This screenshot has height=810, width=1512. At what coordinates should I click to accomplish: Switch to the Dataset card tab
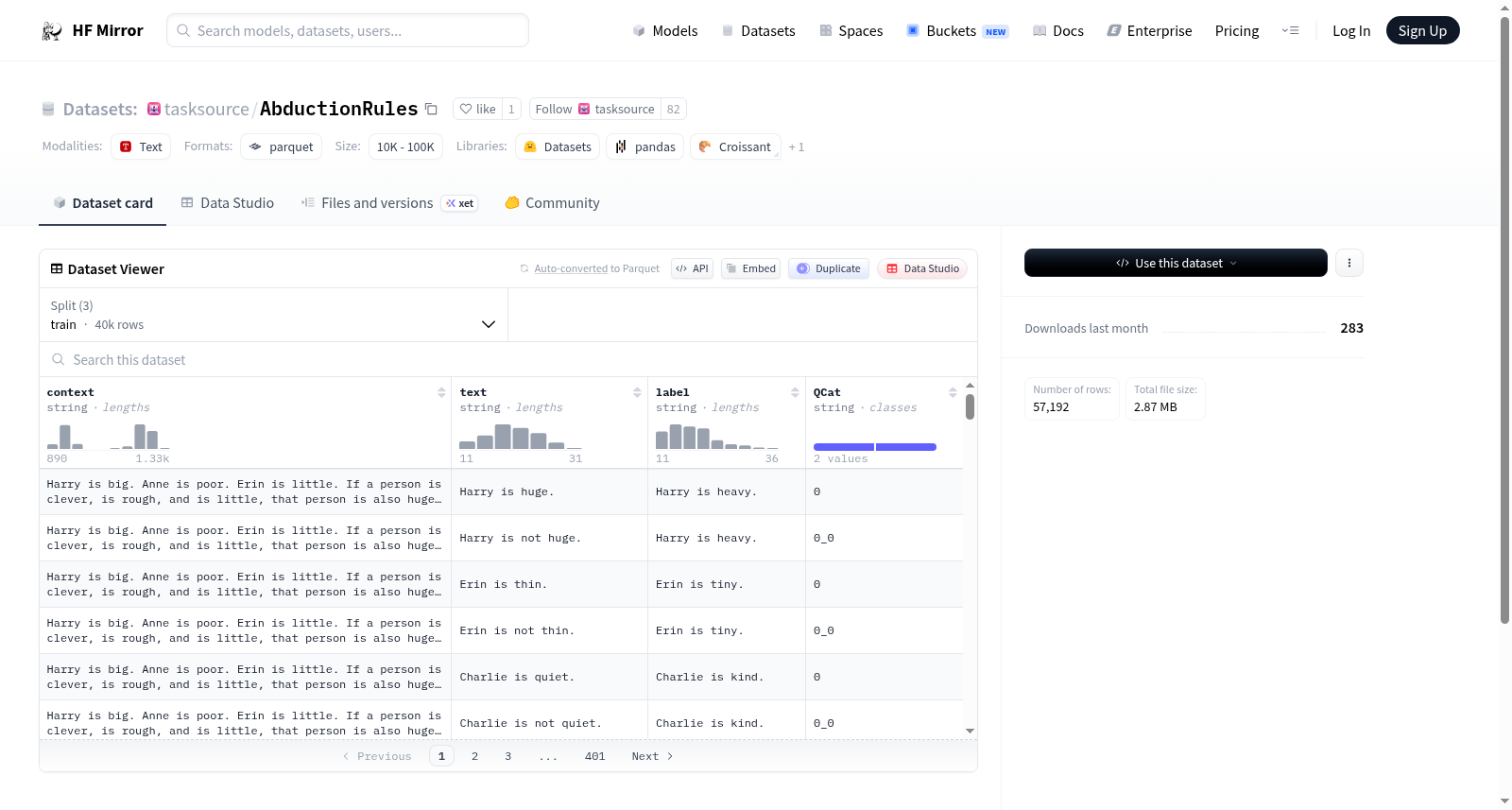point(102,203)
